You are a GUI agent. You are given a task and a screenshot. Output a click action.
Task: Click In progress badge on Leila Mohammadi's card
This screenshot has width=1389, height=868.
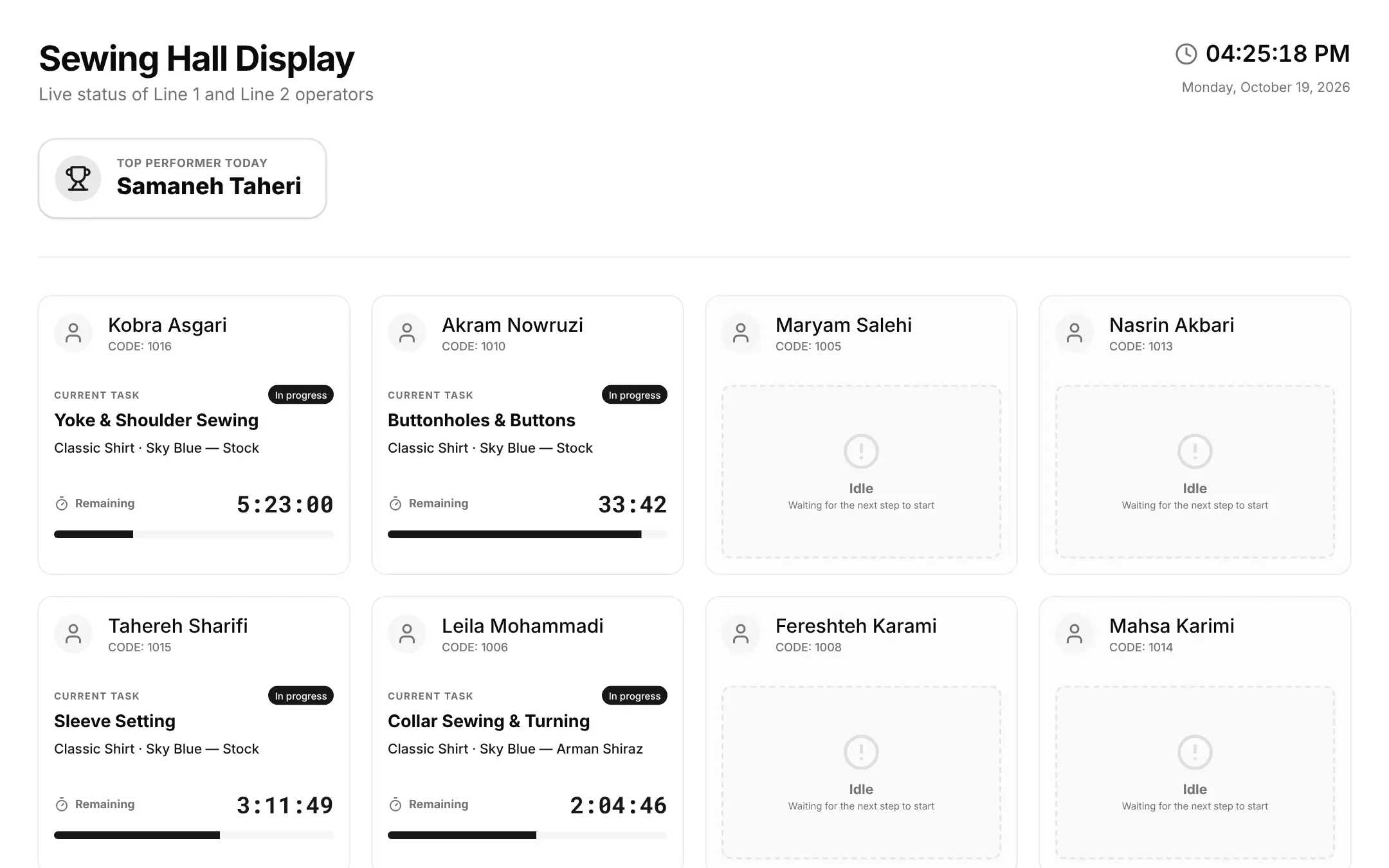pyautogui.click(x=635, y=696)
